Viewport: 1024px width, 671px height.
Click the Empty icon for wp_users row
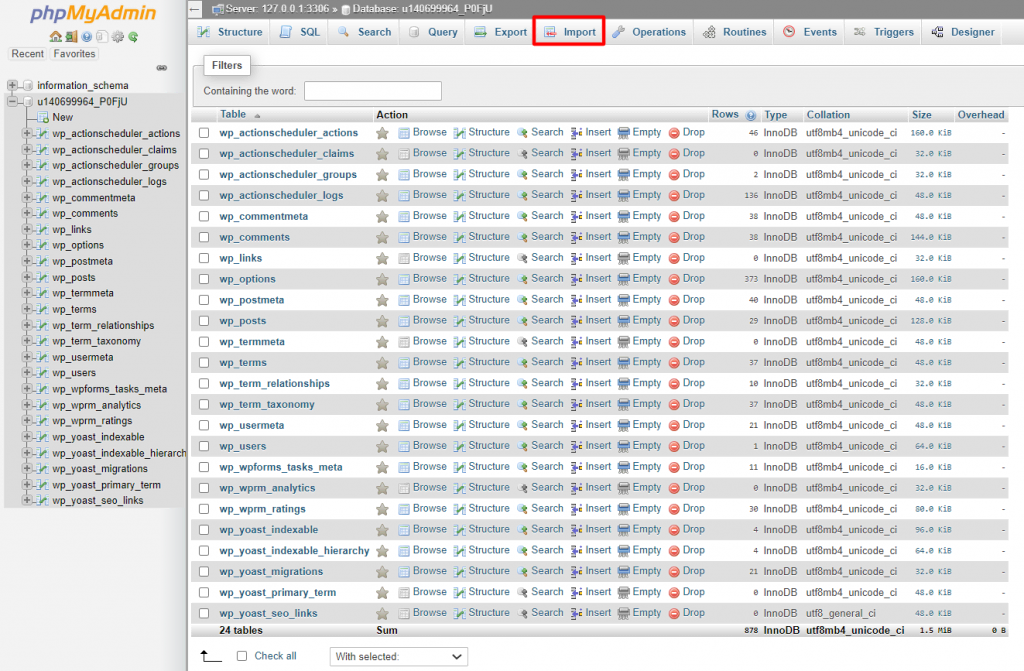coord(624,446)
